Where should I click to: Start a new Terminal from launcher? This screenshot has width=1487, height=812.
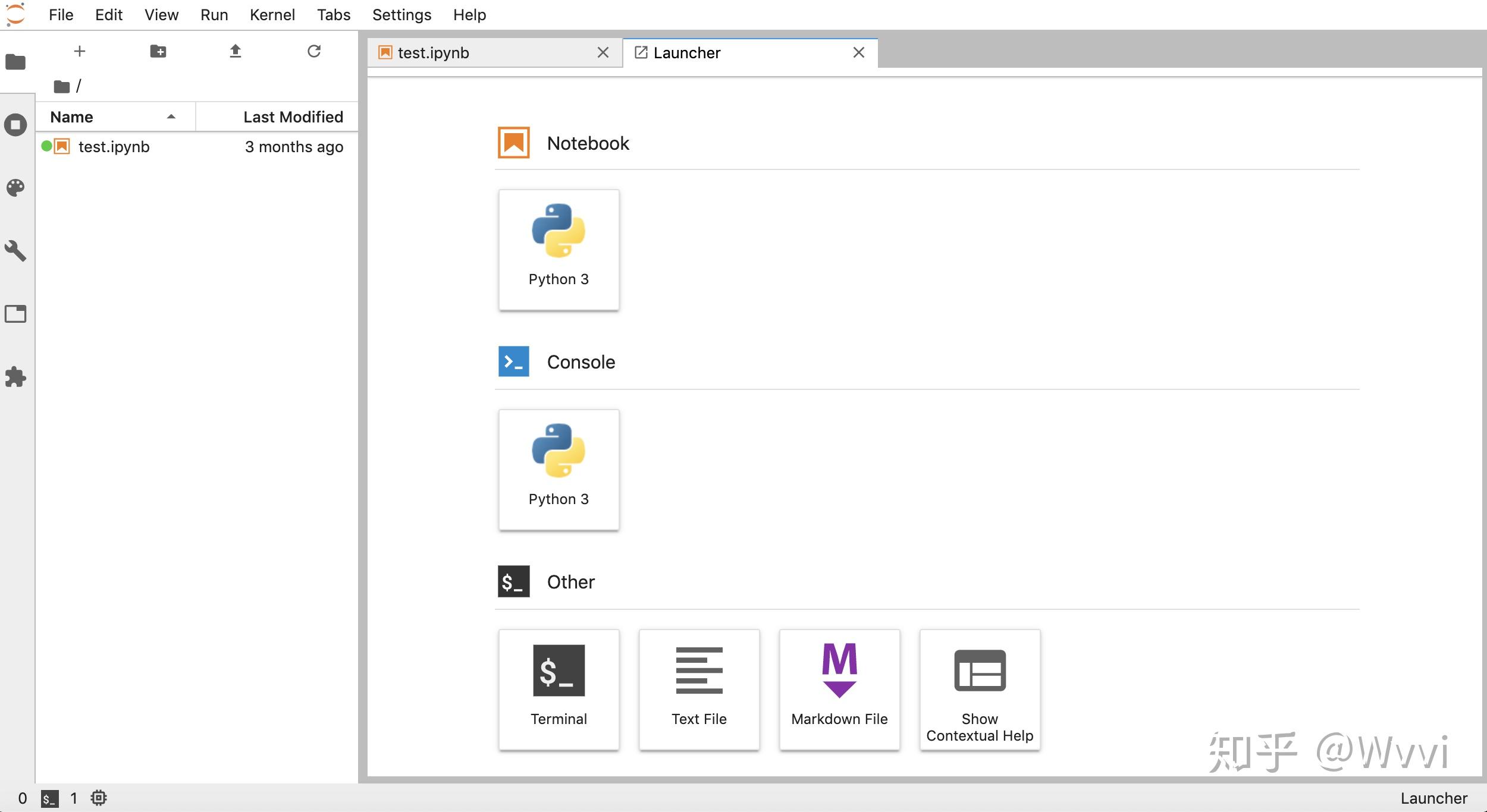coord(559,689)
